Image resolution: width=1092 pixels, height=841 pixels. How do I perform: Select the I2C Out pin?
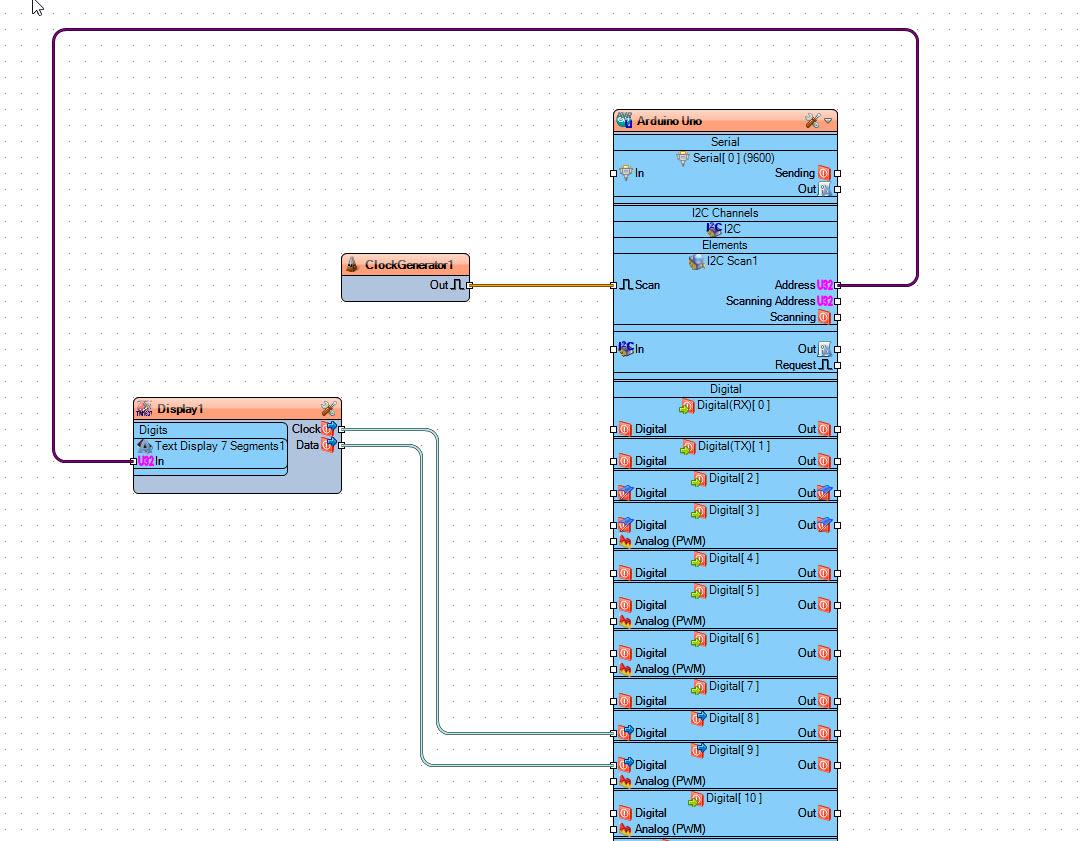tap(838, 349)
